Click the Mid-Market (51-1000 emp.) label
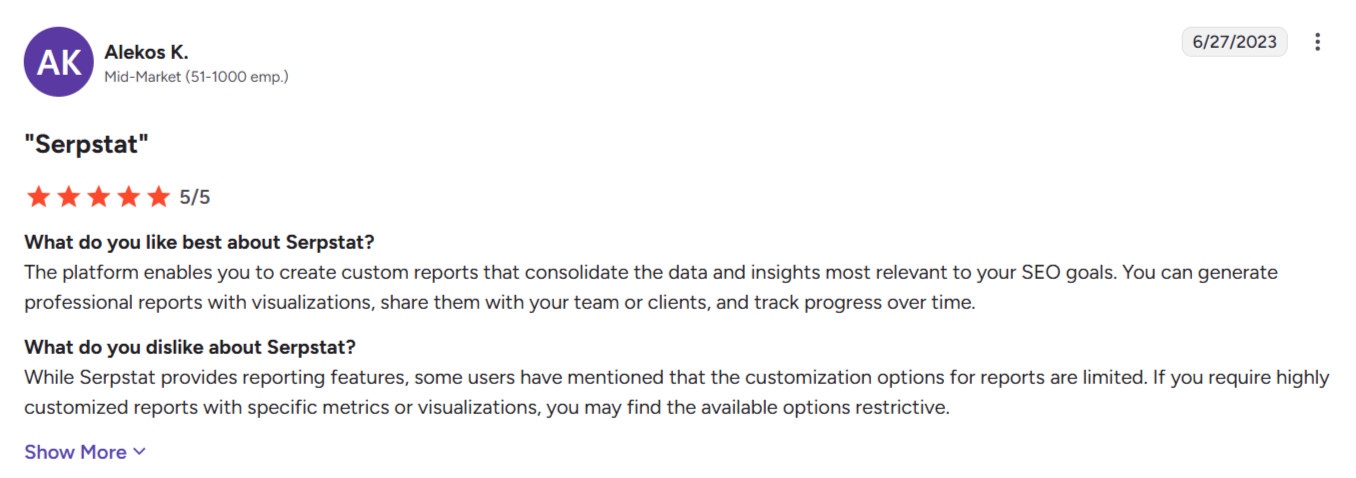This screenshot has height=478, width=1356. [196, 76]
